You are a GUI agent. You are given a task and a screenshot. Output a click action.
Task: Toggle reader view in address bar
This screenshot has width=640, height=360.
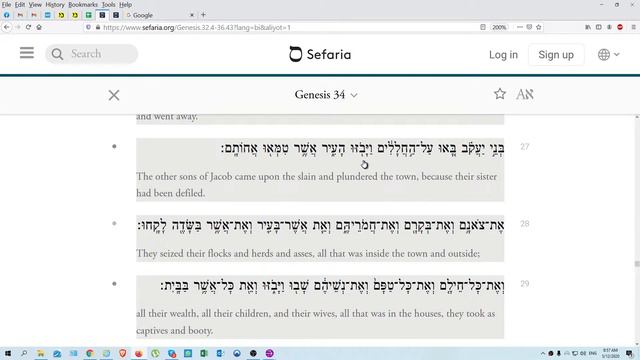tap(483, 27)
